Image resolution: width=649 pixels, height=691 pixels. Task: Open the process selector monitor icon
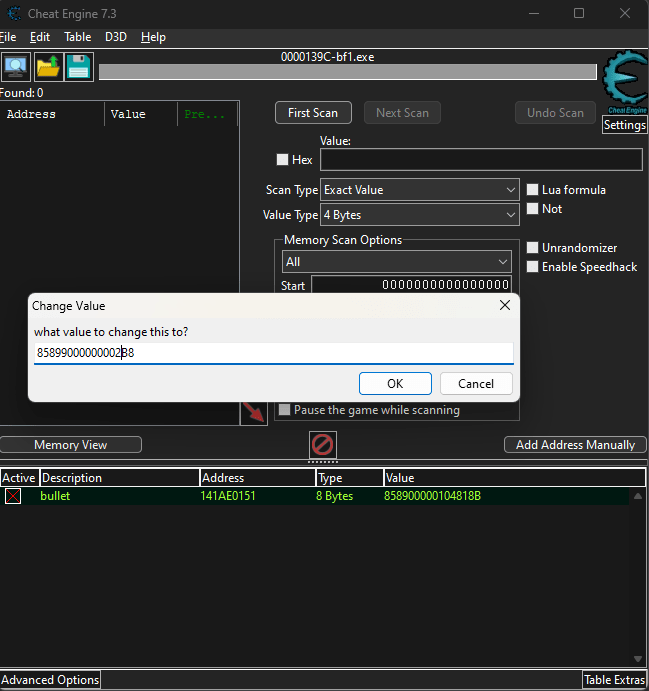(x=16, y=67)
